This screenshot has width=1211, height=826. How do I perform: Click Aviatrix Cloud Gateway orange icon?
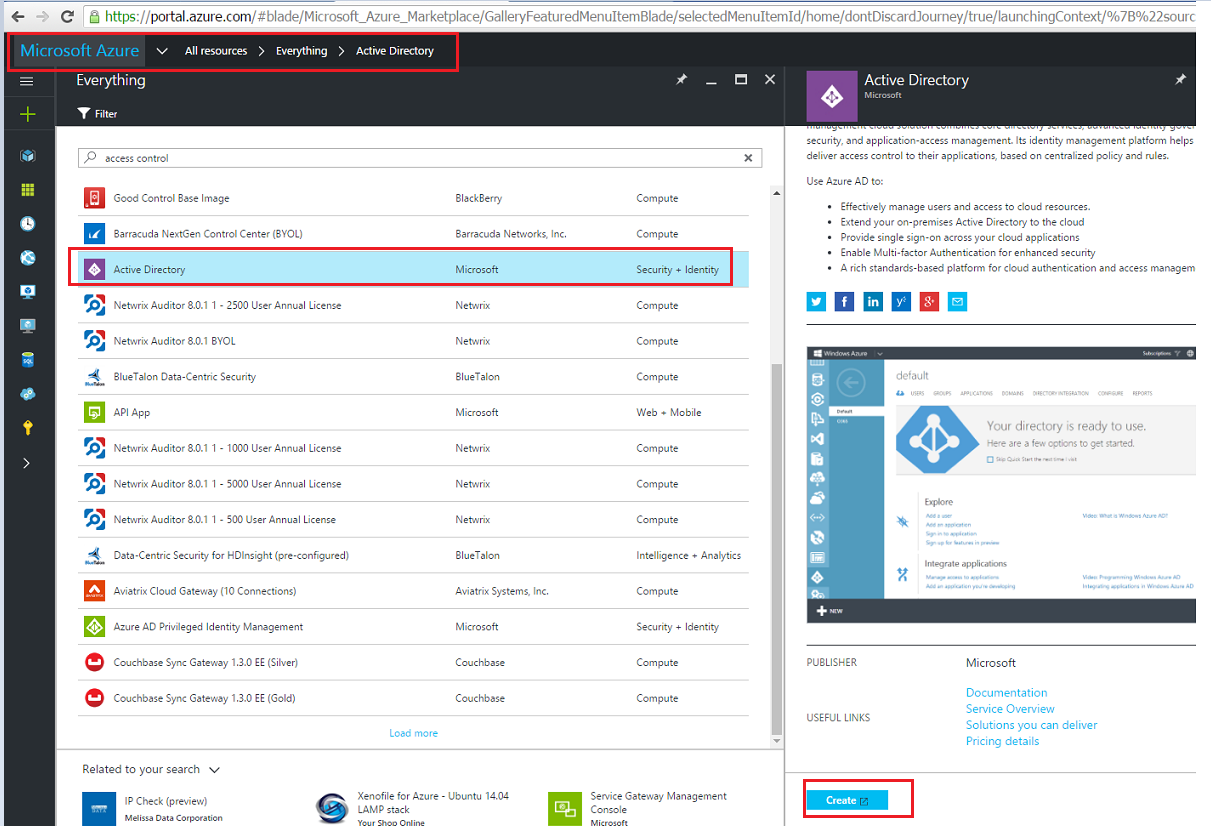(x=94, y=591)
